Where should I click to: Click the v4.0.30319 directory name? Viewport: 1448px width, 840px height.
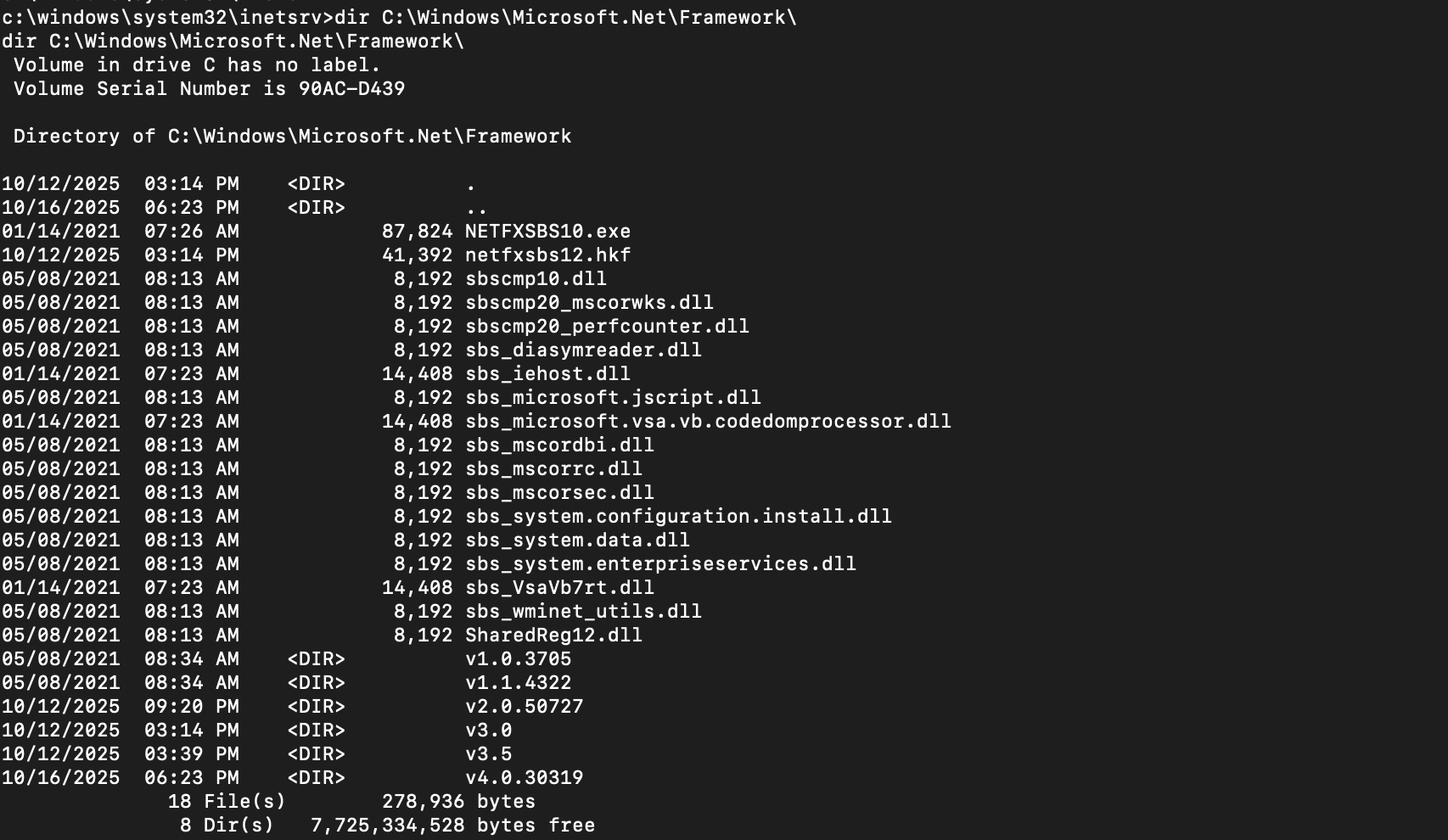coord(524,778)
